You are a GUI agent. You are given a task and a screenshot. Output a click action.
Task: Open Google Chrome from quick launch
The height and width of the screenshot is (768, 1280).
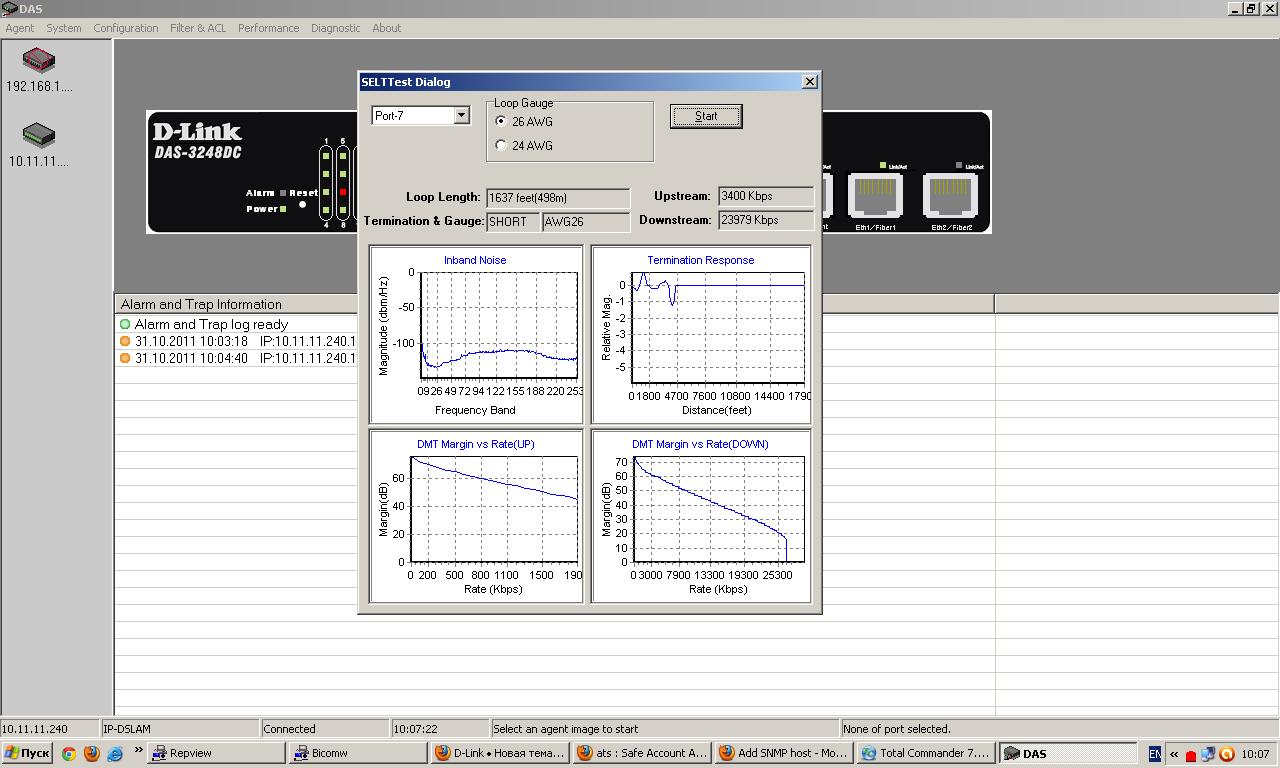69,754
